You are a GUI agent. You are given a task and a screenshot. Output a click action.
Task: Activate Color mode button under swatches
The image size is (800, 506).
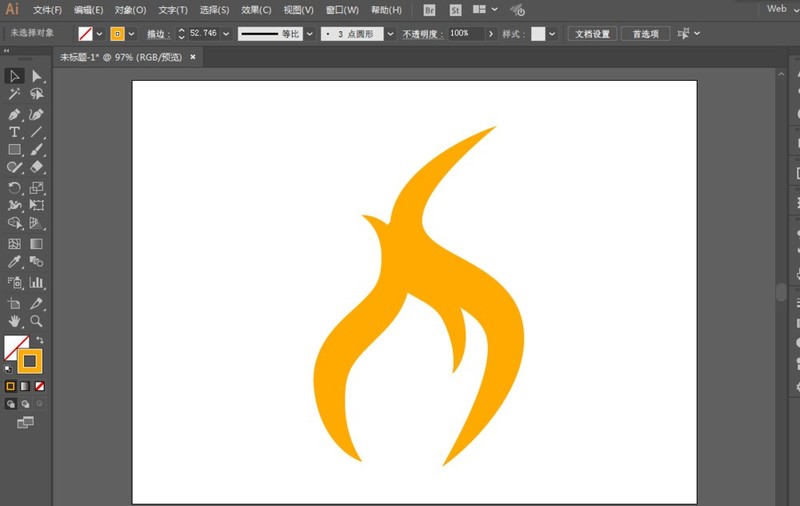pos(10,386)
